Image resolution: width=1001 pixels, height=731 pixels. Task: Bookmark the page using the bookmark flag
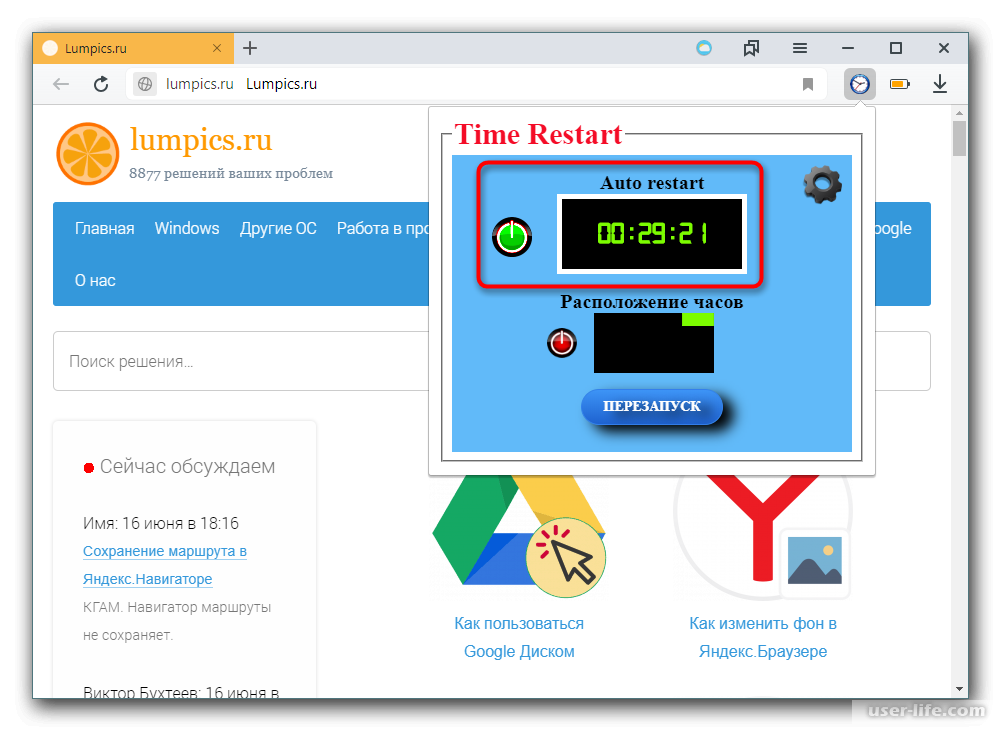click(x=808, y=84)
